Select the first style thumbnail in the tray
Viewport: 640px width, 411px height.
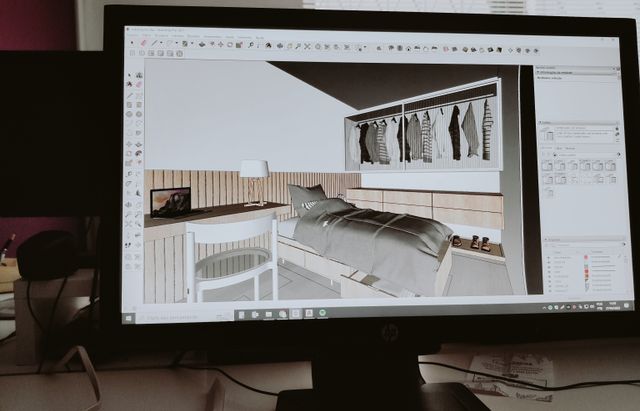pos(547,166)
